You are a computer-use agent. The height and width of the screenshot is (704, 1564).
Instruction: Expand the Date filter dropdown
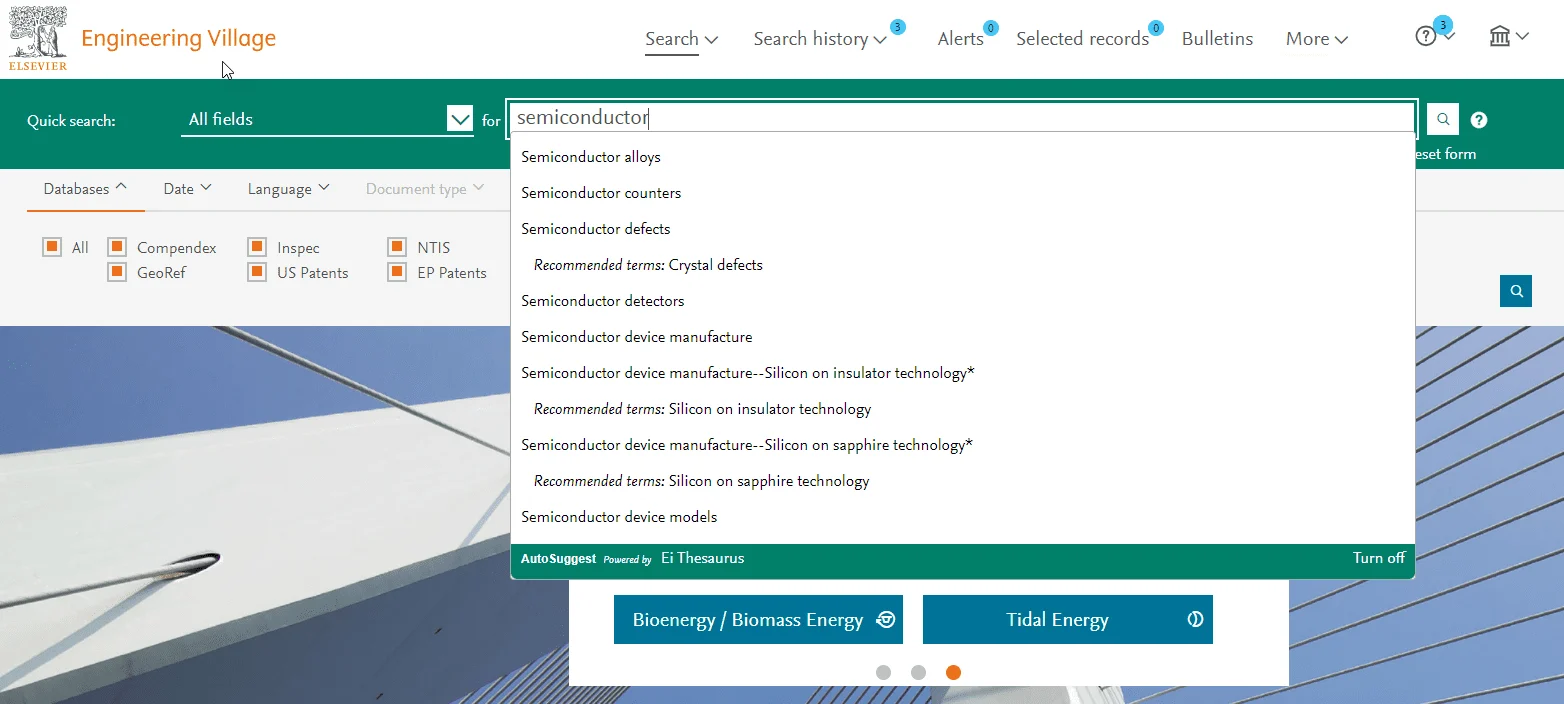click(186, 188)
